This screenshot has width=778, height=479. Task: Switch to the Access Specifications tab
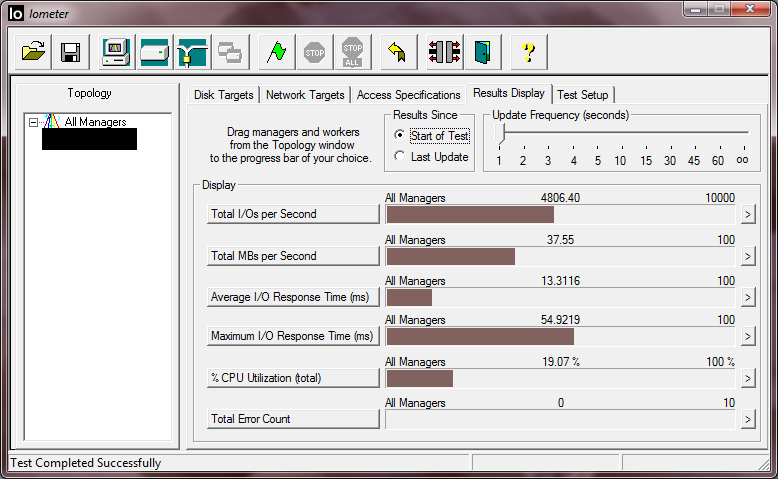(408, 95)
